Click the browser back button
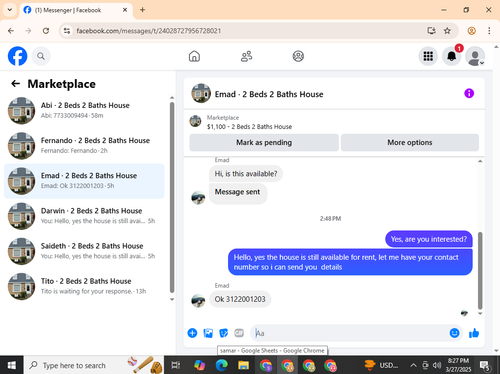 click(11, 31)
